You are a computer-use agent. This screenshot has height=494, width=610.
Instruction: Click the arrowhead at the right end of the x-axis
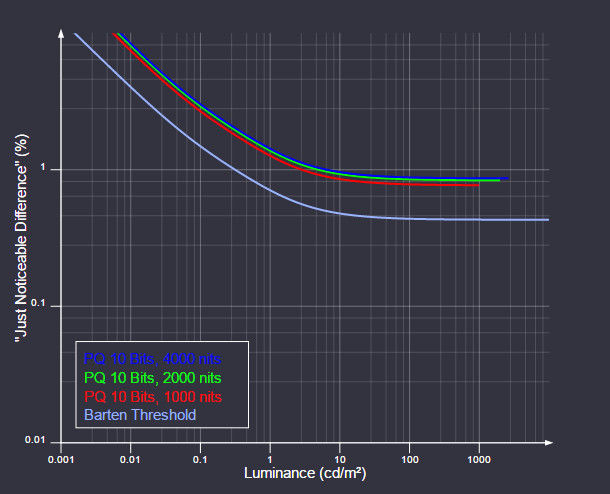click(x=549, y=443)
